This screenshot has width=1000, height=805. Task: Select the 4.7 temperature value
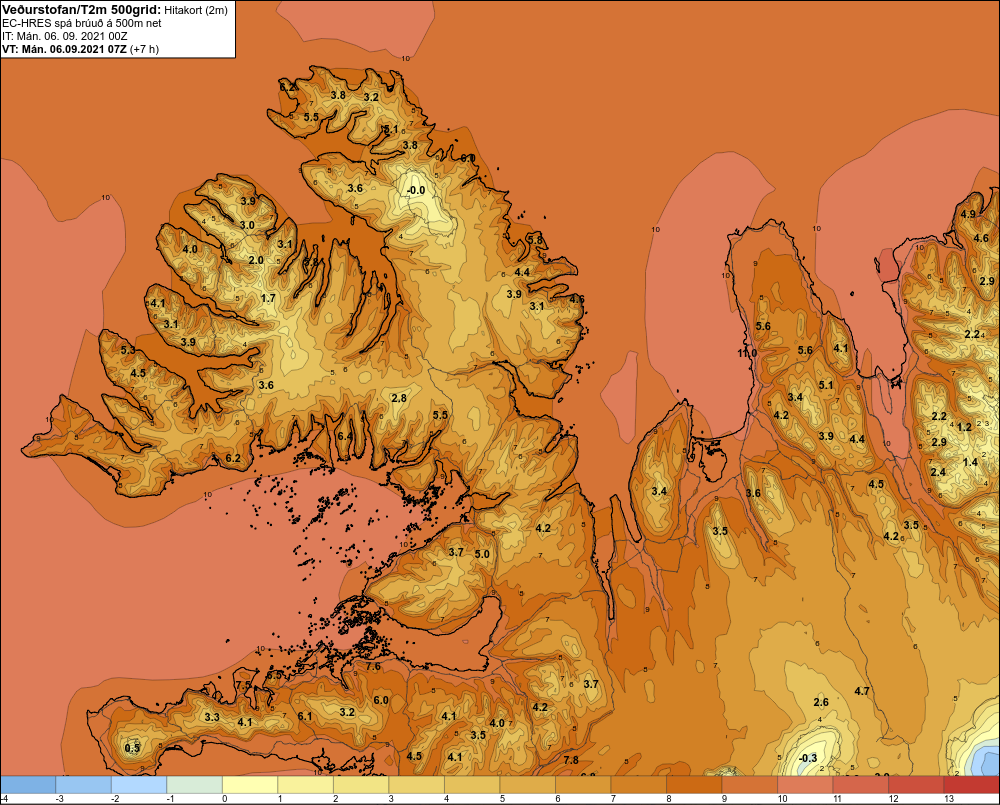(x=862, y=691)
